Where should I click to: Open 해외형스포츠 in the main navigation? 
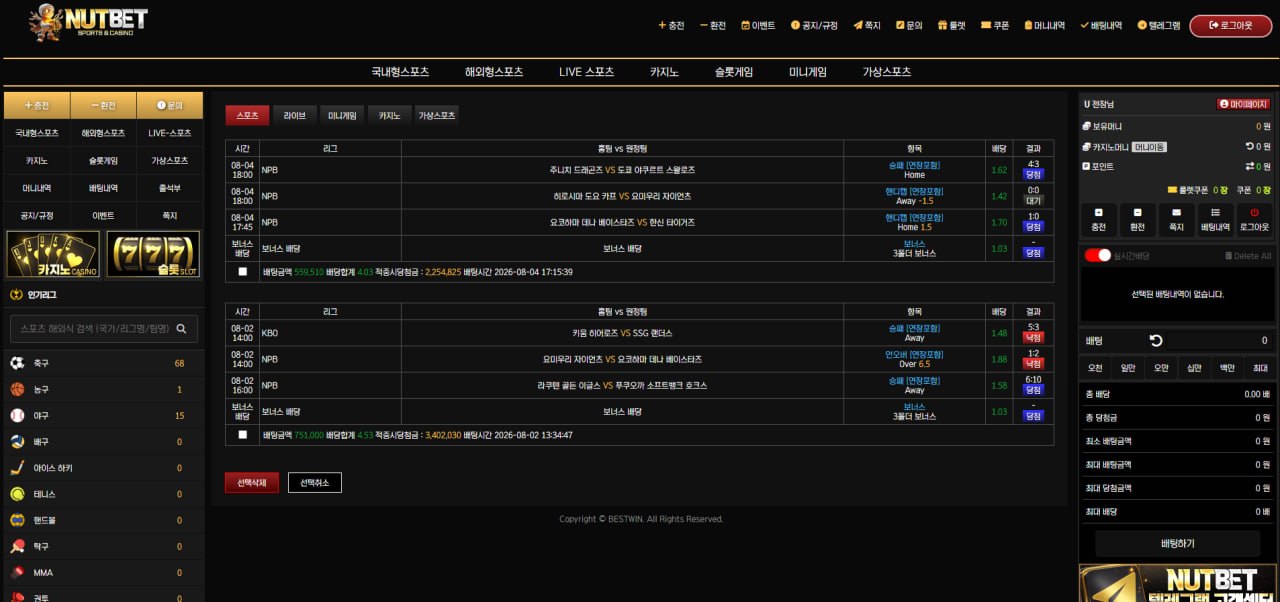[494, 72]
